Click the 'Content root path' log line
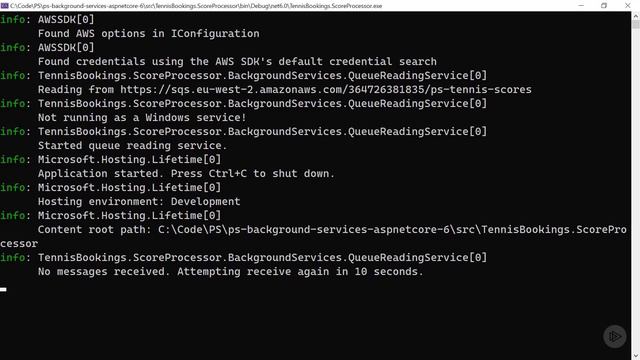Image resolution: width=640 pixels, height=360 pixels. [313, 236]
